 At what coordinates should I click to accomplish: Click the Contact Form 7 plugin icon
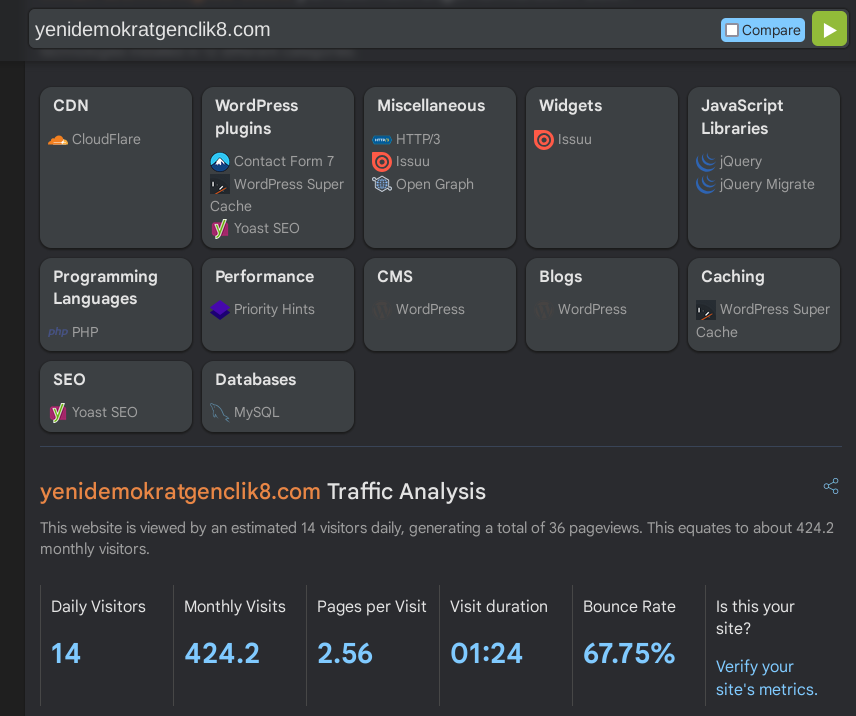point(219,162)
